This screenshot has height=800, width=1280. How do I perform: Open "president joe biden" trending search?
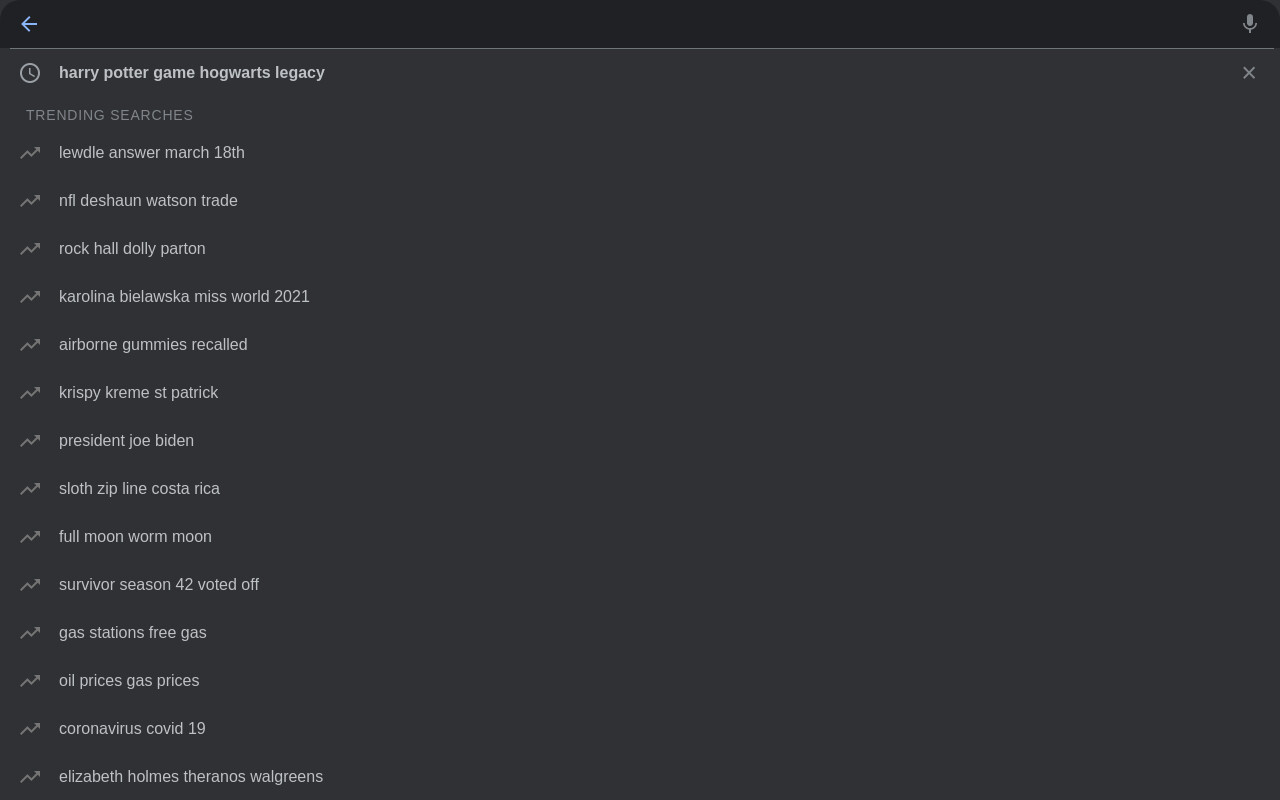[x=126, y=441]
